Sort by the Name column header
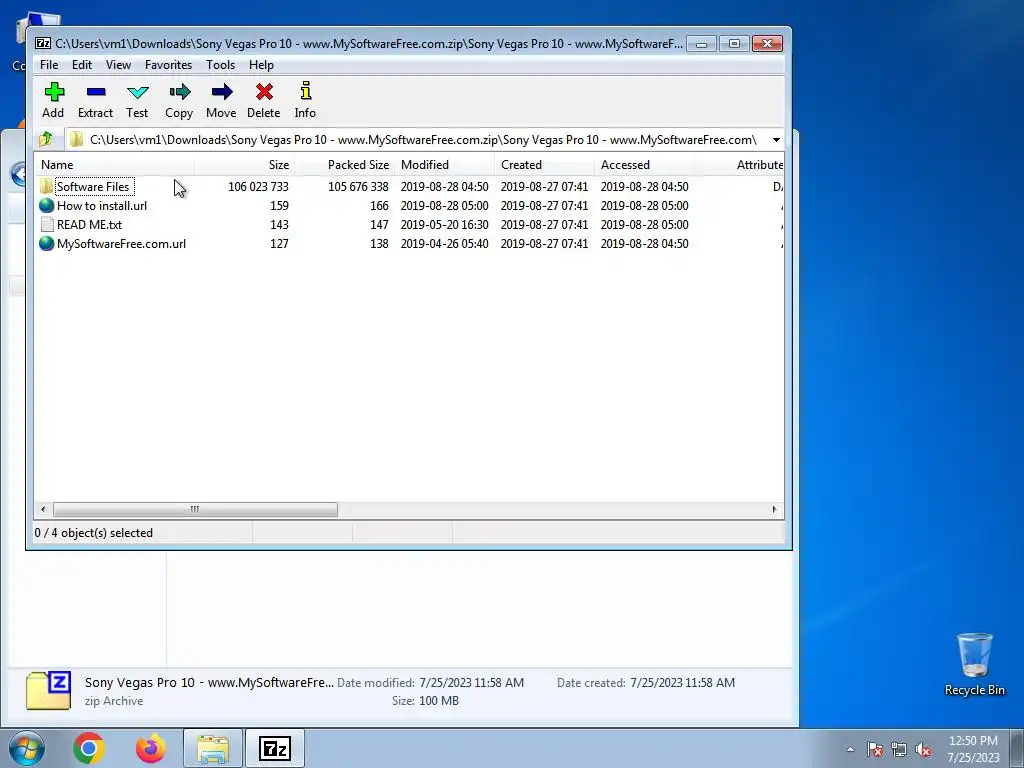1024x768 pixels. [114, 165]
